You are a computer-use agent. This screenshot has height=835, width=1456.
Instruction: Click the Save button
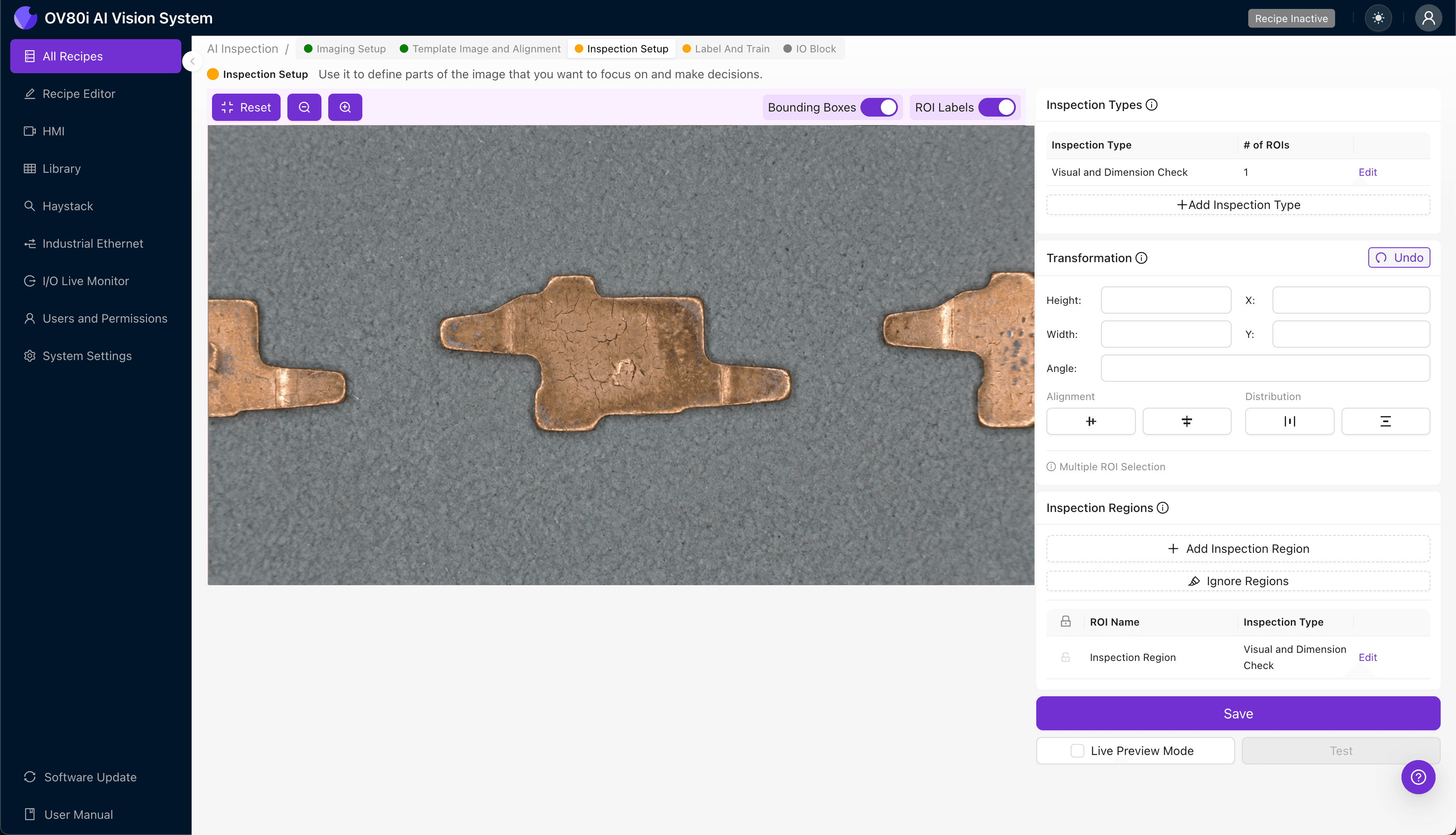pyautogui.click(x=1238, y=713)
